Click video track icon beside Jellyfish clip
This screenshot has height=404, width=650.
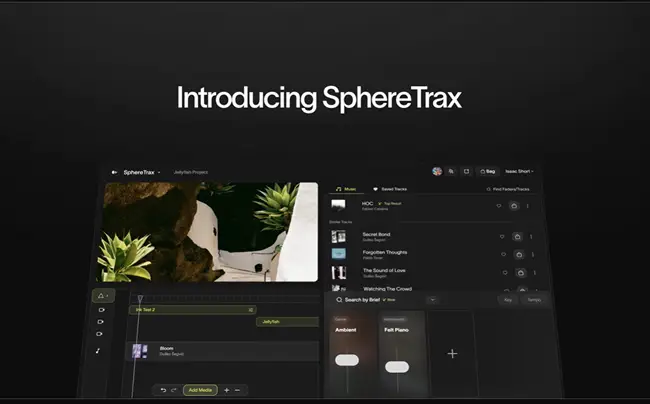click(x=100, y=322)
